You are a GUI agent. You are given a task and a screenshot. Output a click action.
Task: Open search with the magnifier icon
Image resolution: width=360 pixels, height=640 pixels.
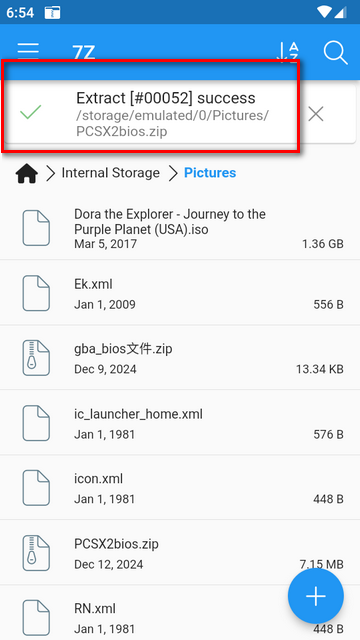(336, 52)
